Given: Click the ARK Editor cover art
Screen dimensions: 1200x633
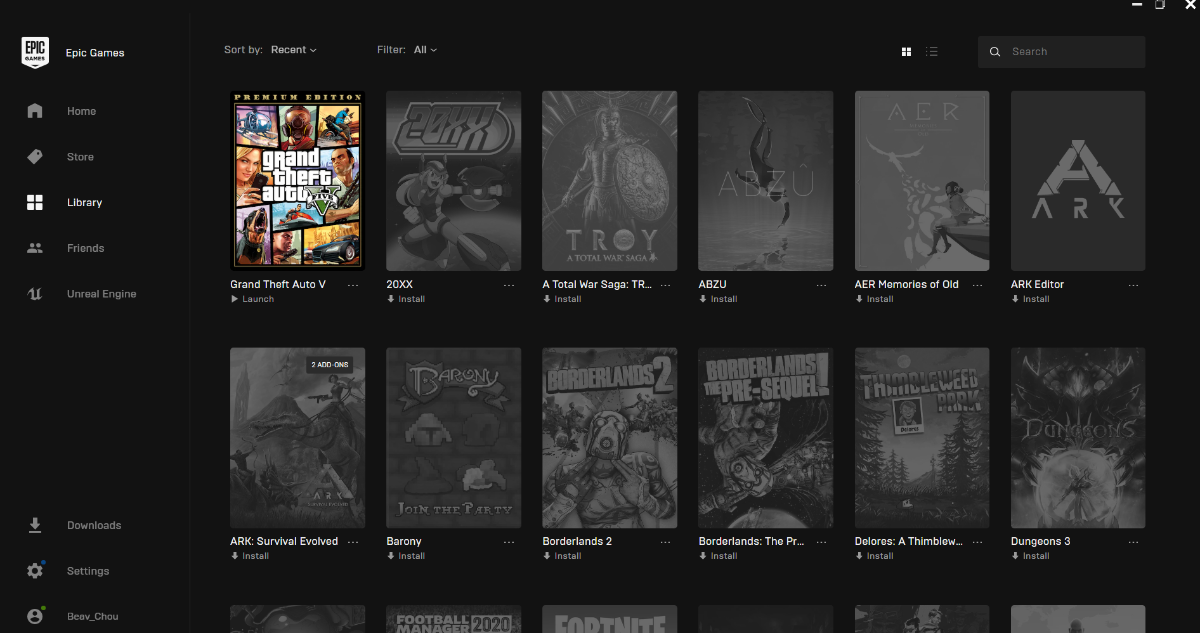Looking at the screenshot, I should coord(1078,181).
